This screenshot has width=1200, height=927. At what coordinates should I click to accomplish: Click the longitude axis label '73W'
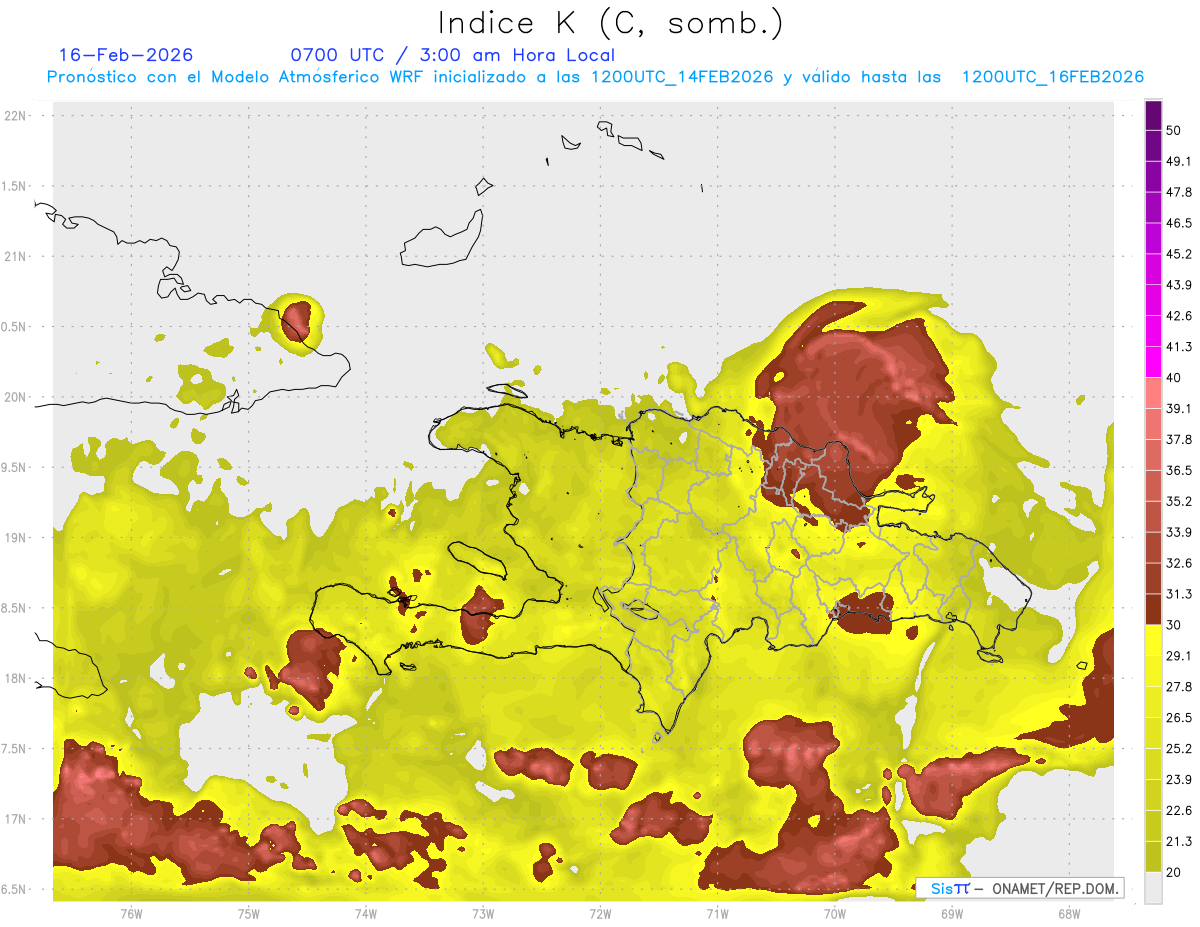pyautogui.click(x=483, y=913)
